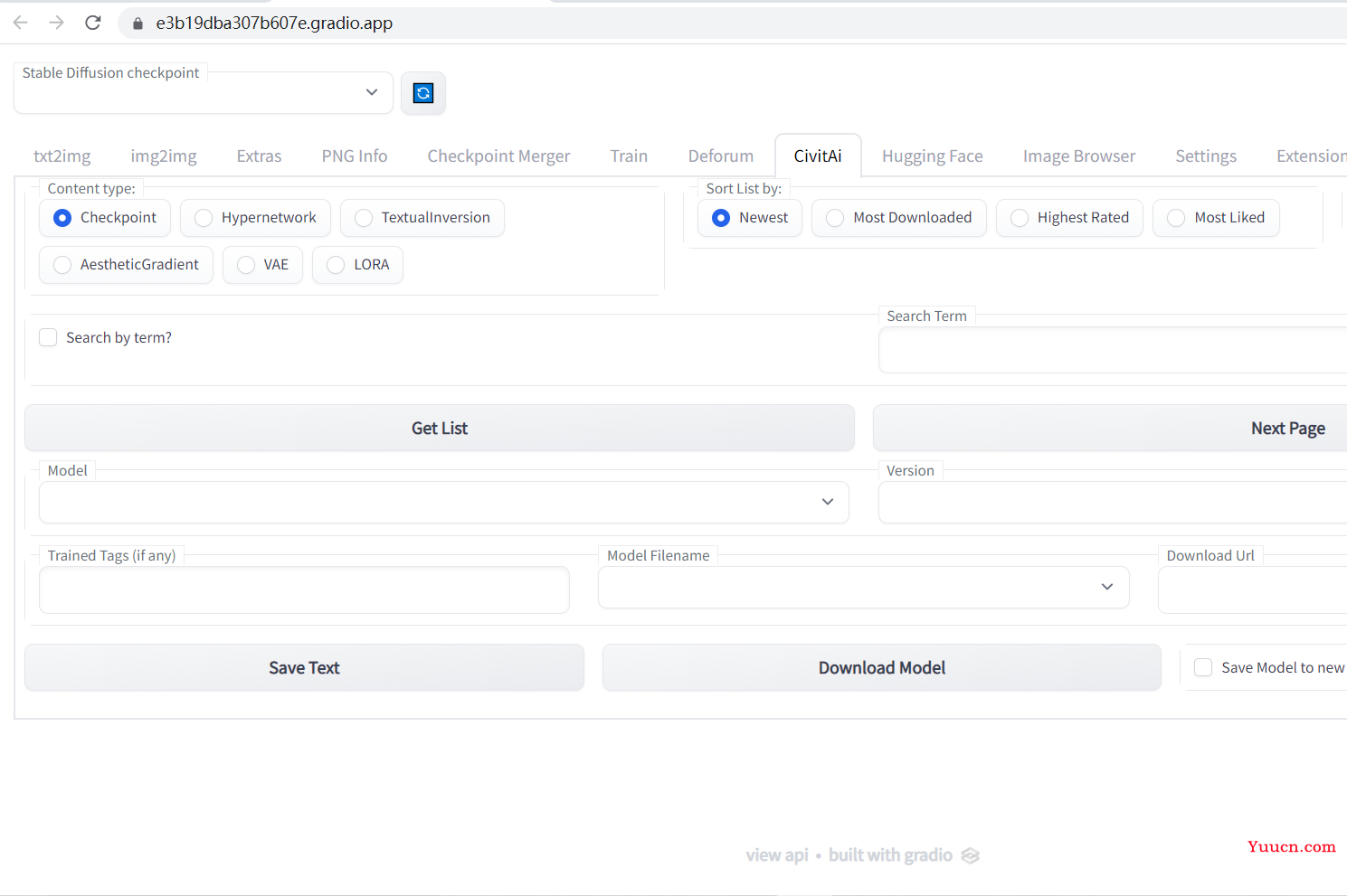Click the Save Text button

(x=304, y=667)
